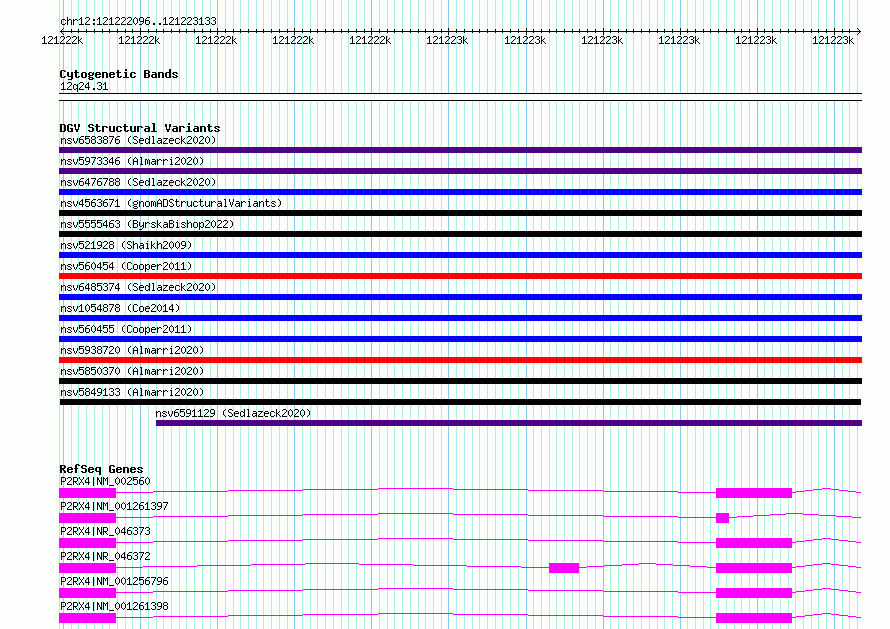Open variant nsv5850370 (Almarri2020) label

click(x=132, y=371)
